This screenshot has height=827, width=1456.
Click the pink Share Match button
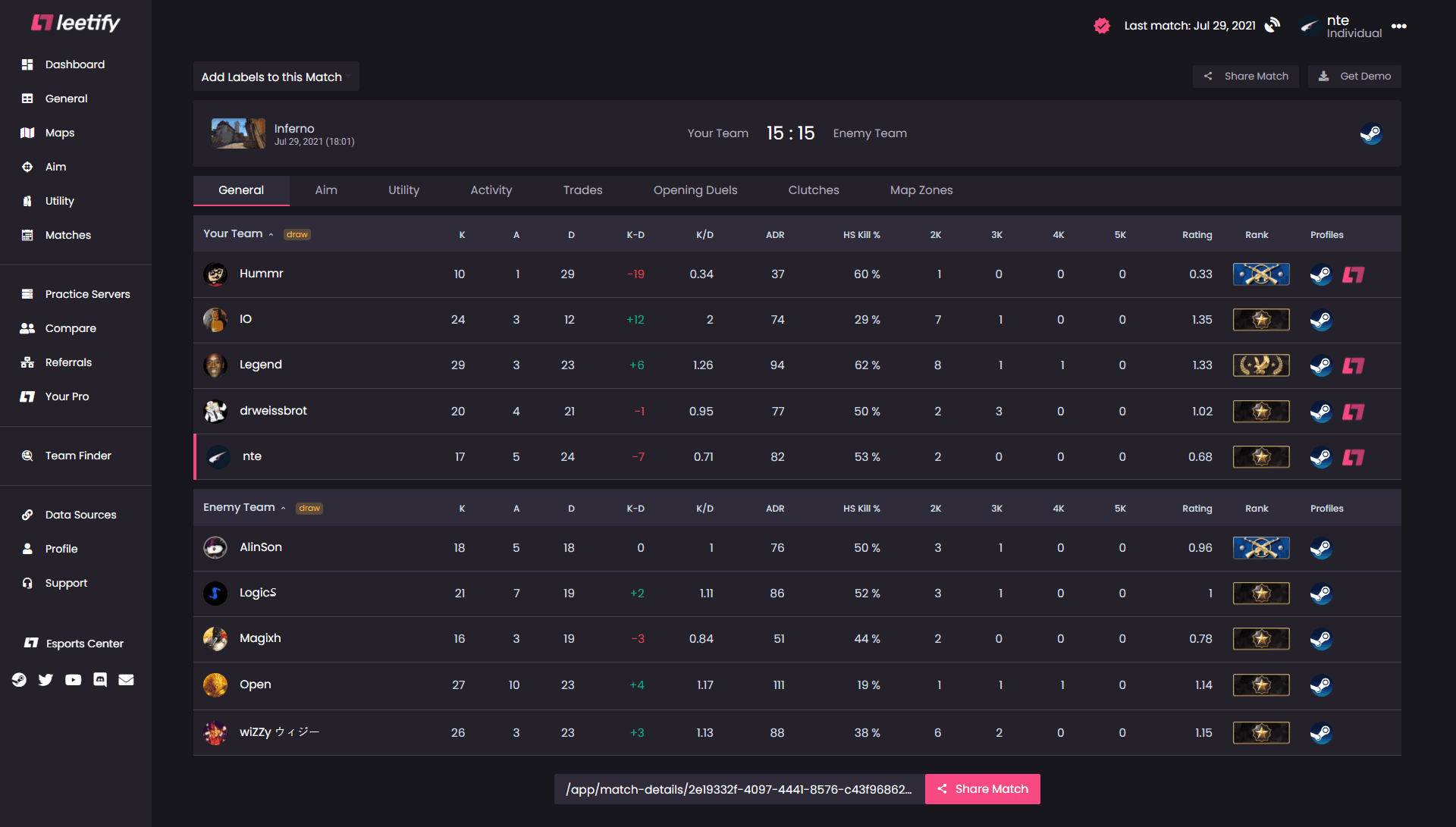[982, 789]
